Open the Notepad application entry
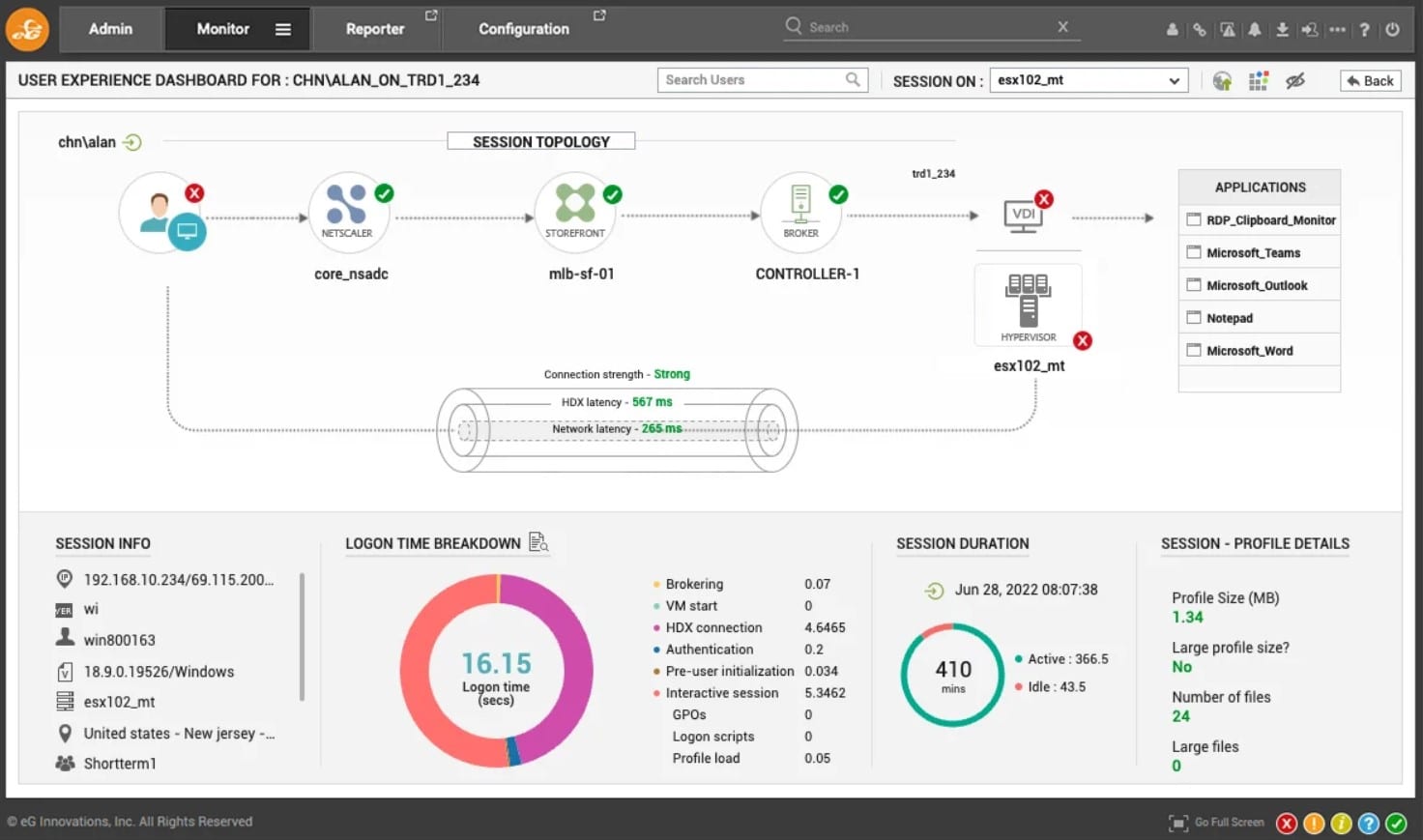Image resolution: width=1423 pixels, height=840 pixels. 1260,318
